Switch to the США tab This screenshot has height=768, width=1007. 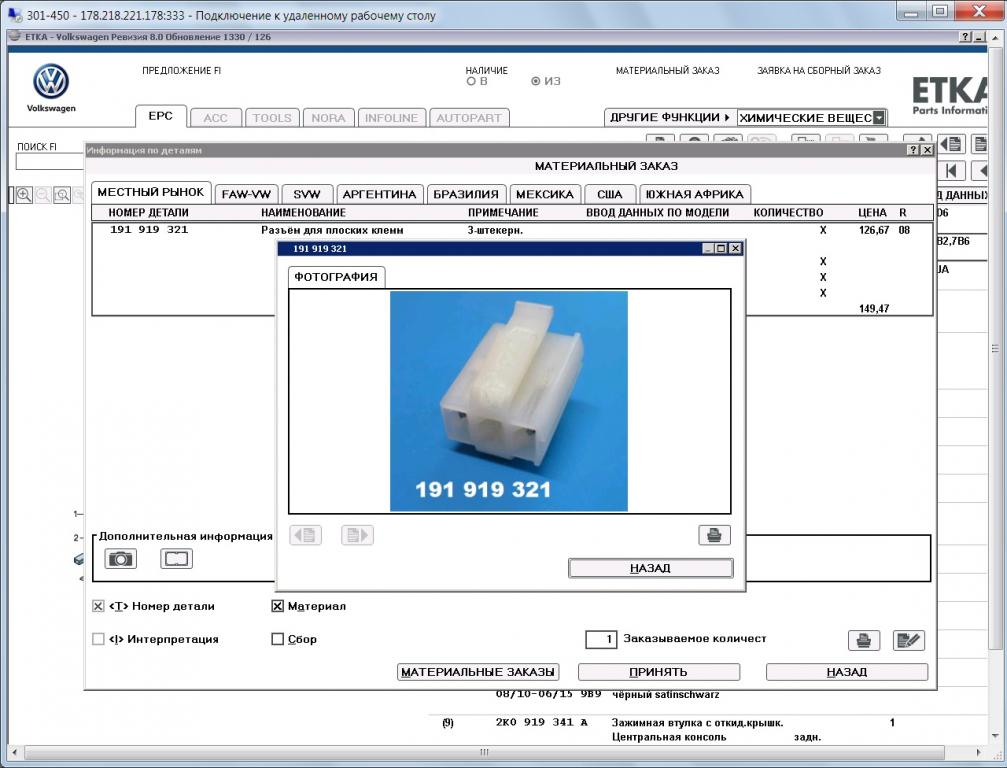610,194
